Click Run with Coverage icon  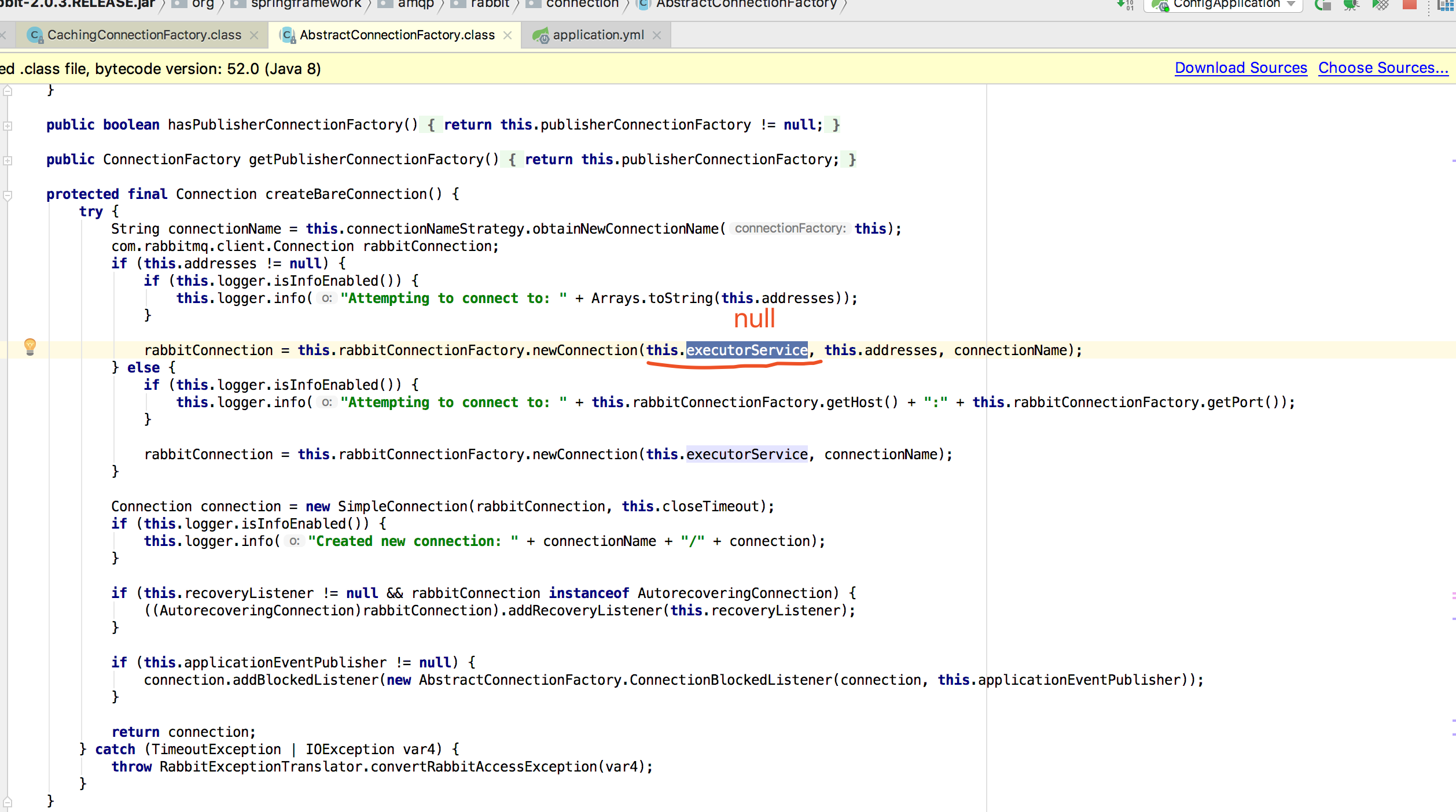pyautogui.click(x=1381, y=5)
